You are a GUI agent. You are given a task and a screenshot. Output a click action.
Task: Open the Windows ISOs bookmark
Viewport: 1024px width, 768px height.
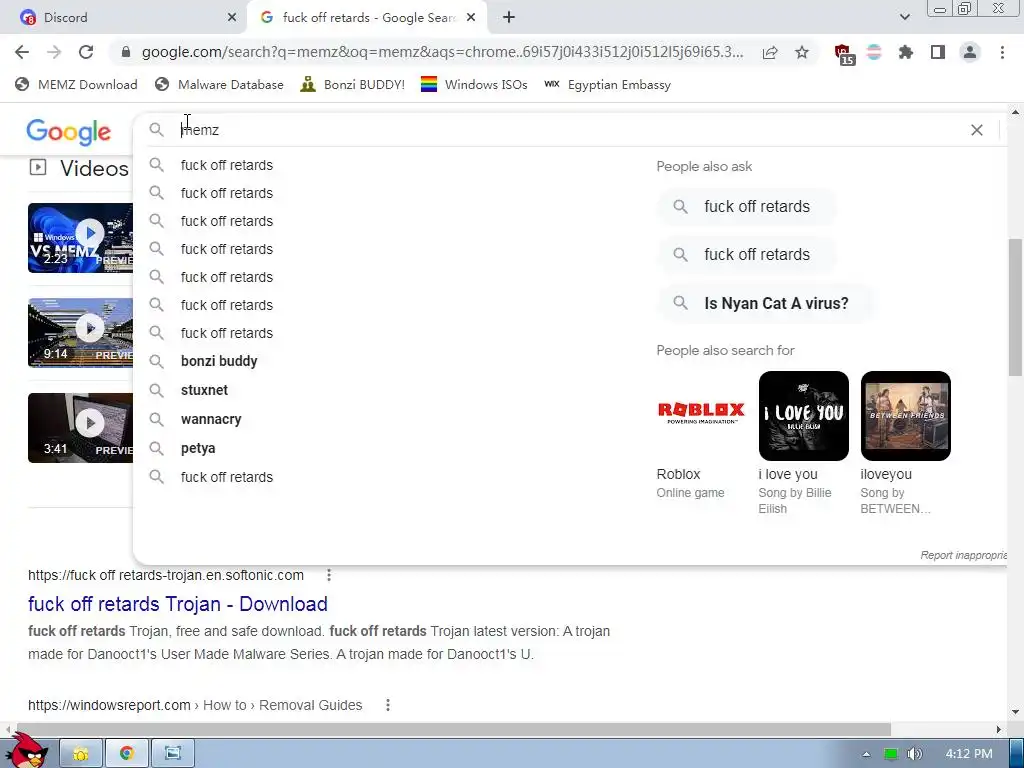[x=474, y=84]
